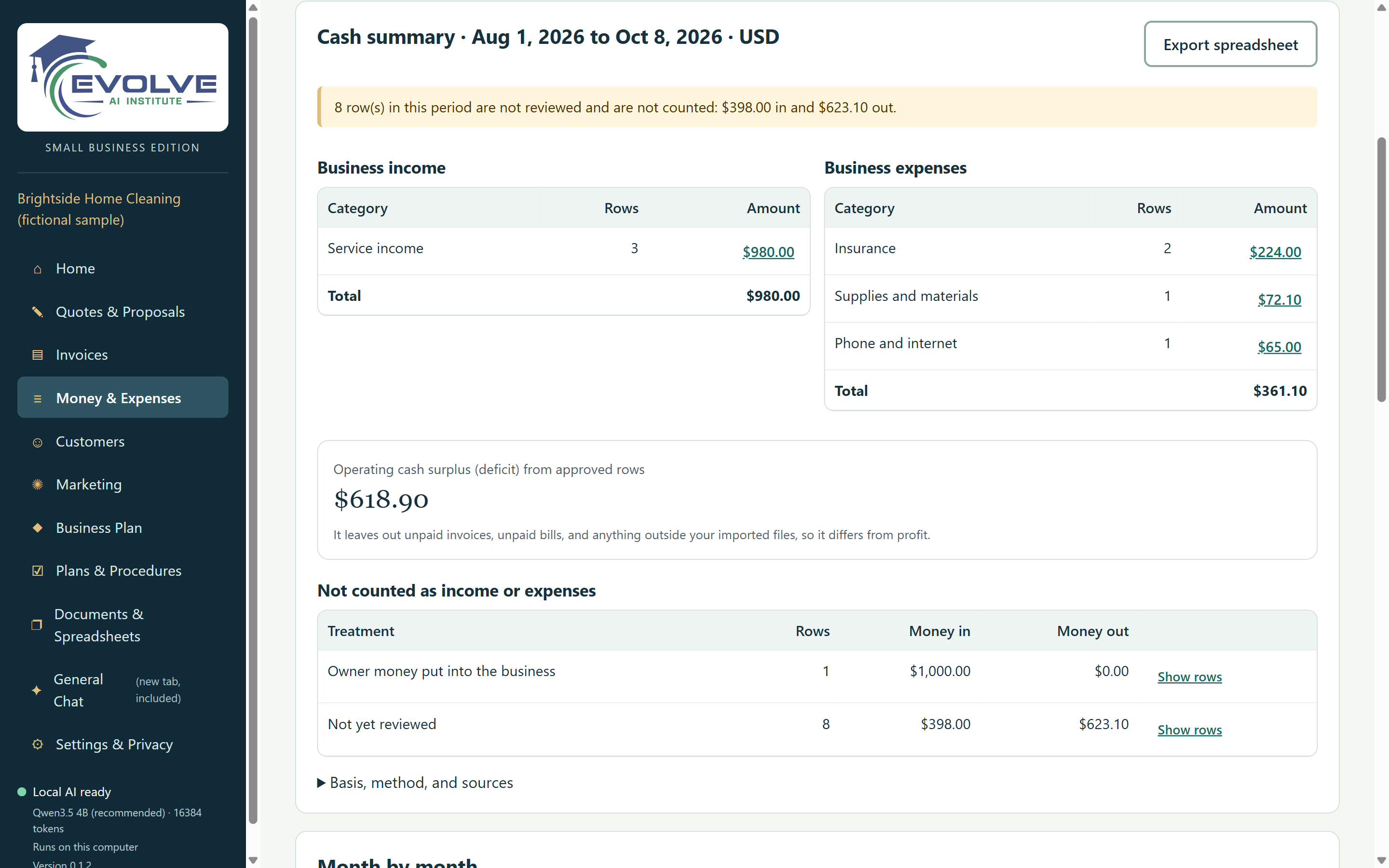The height and width of the screenshot is (868, 1389).
Task: Click the Qwen3.5 4B model label
Action: [x=117, y=820]
